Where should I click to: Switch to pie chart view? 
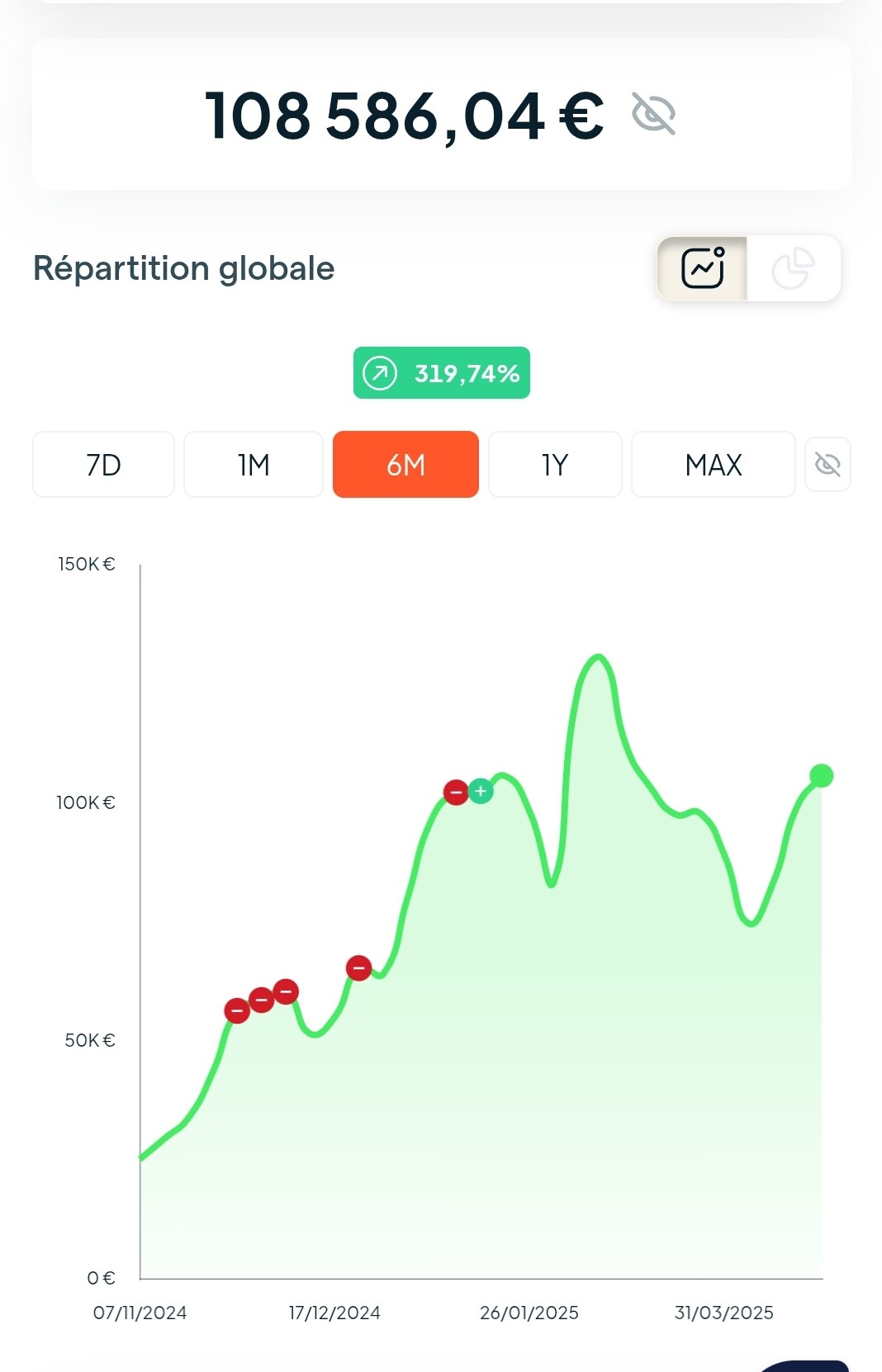click(x=794, y=268)
